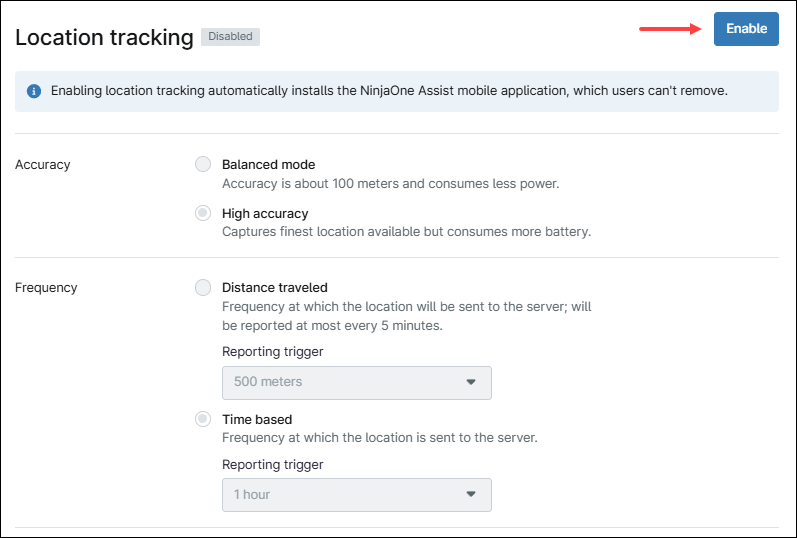The height and width of the screenshot is (538, 797).
Task: Select Distance traveled frequency radio button
Action: 203,288
